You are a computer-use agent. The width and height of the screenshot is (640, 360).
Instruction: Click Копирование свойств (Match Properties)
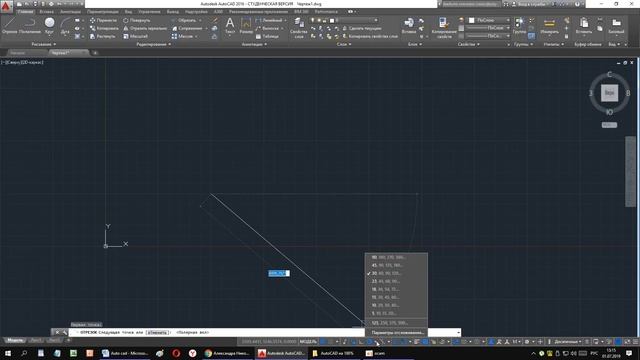444,27
